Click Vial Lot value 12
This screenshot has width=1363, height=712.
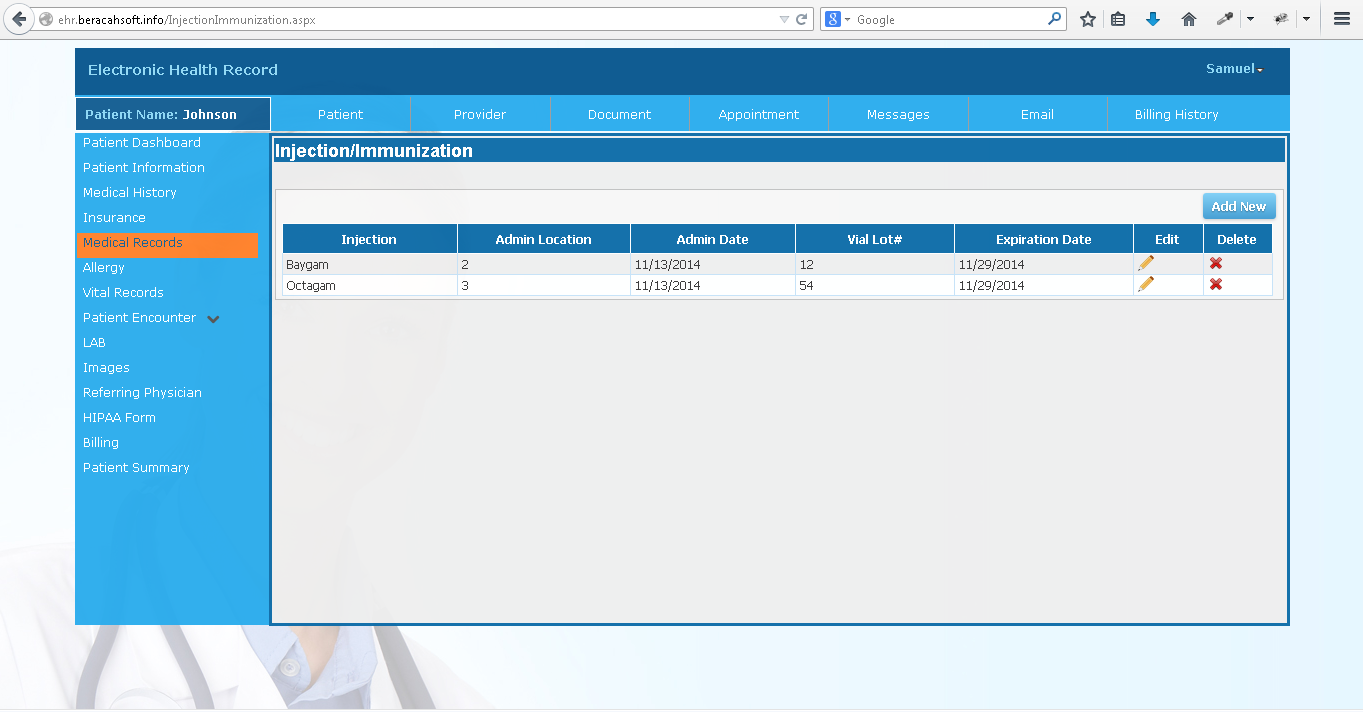click(x=806, y=265)
